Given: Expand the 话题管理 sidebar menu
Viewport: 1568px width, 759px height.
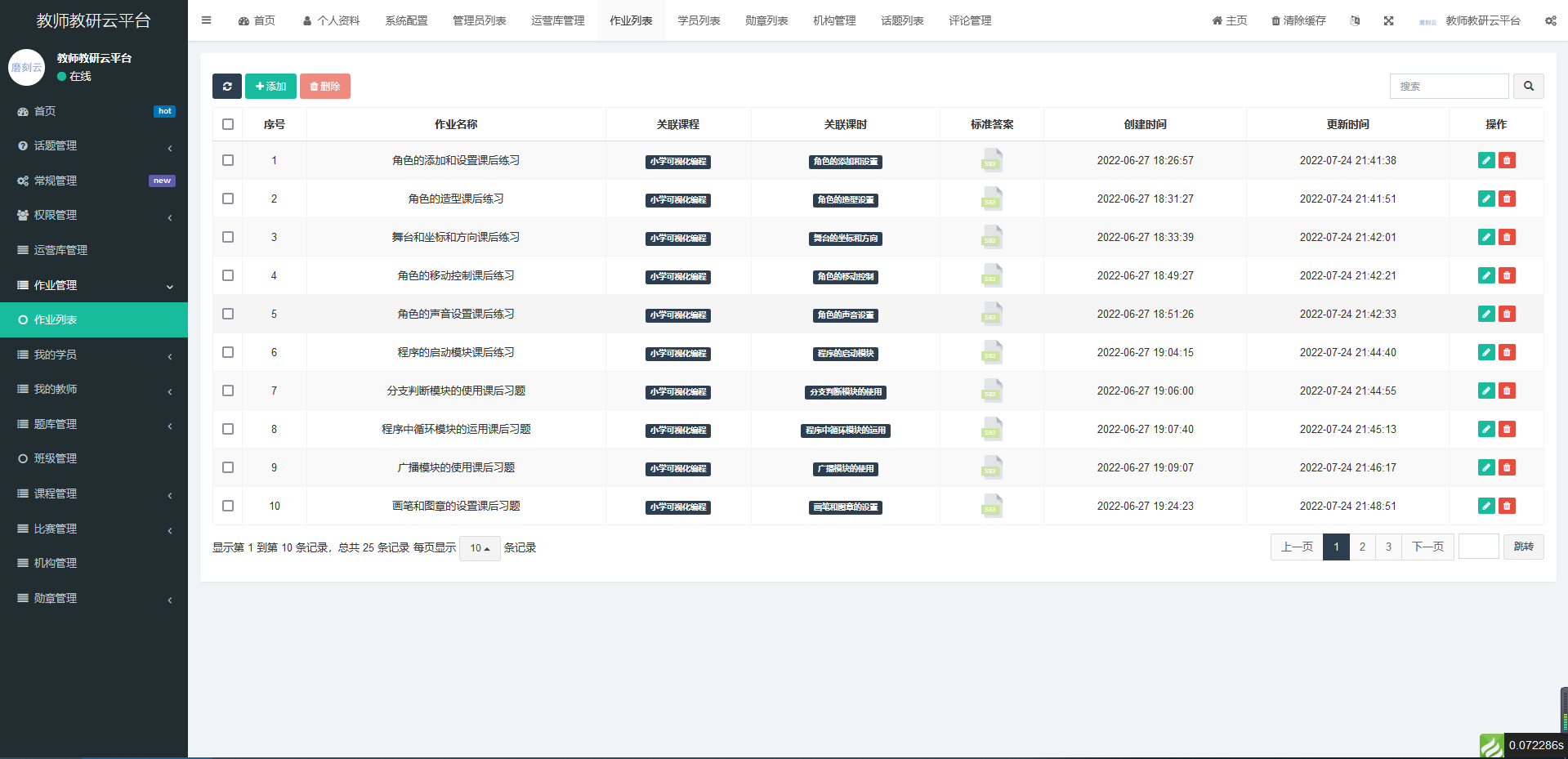Looking at the screenshot, I should coord(94,146).
